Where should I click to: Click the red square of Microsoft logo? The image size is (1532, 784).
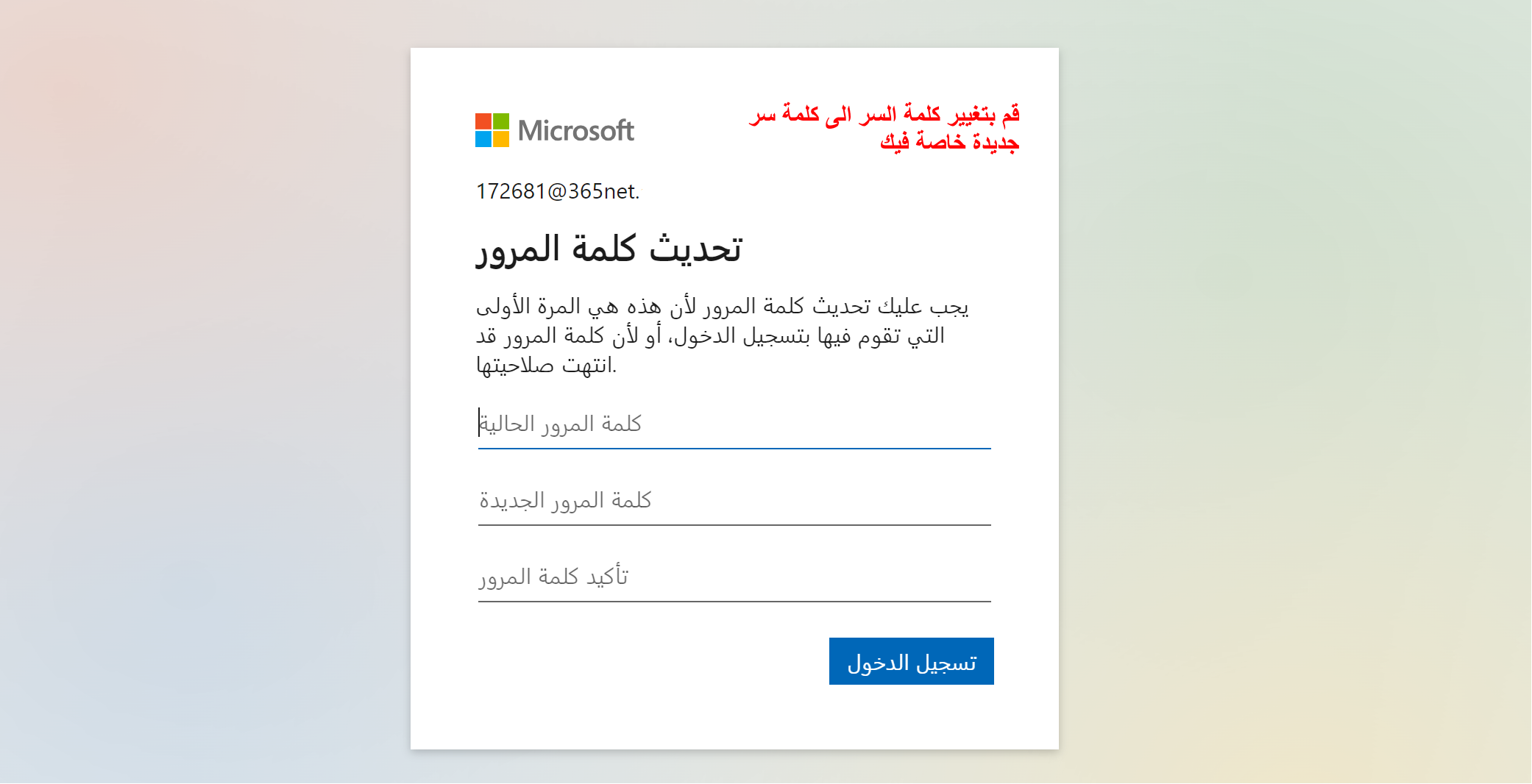click(483, 121)
